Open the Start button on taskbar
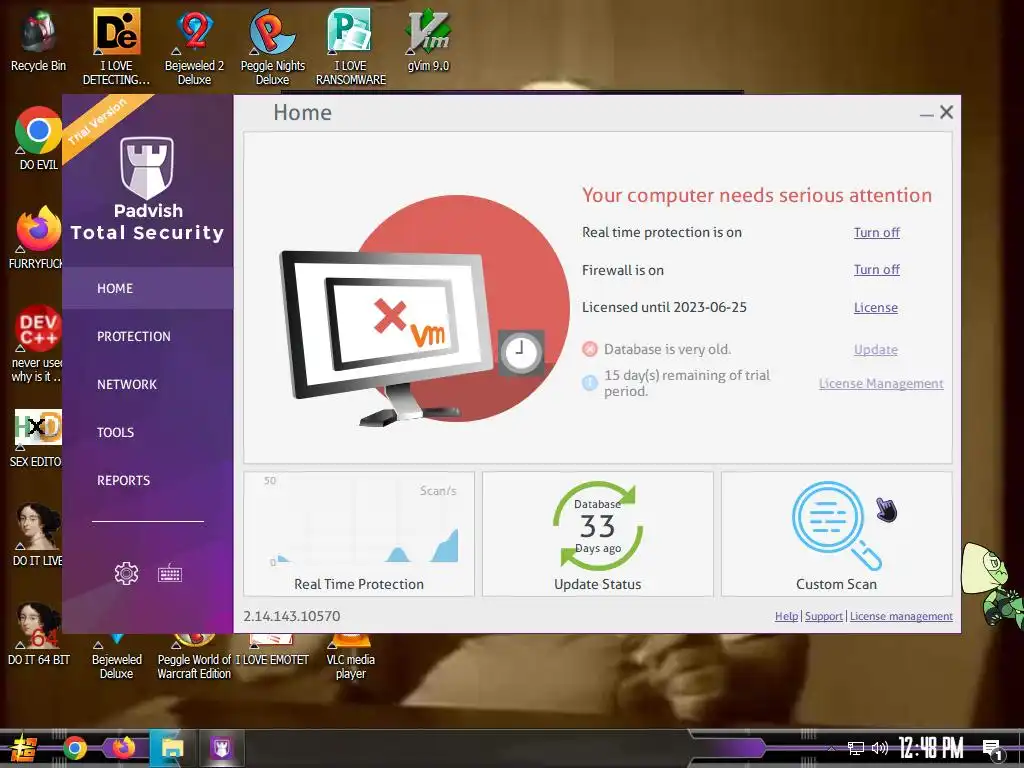The height and width of the screenshot is (768, 1024). pos(22,748)
